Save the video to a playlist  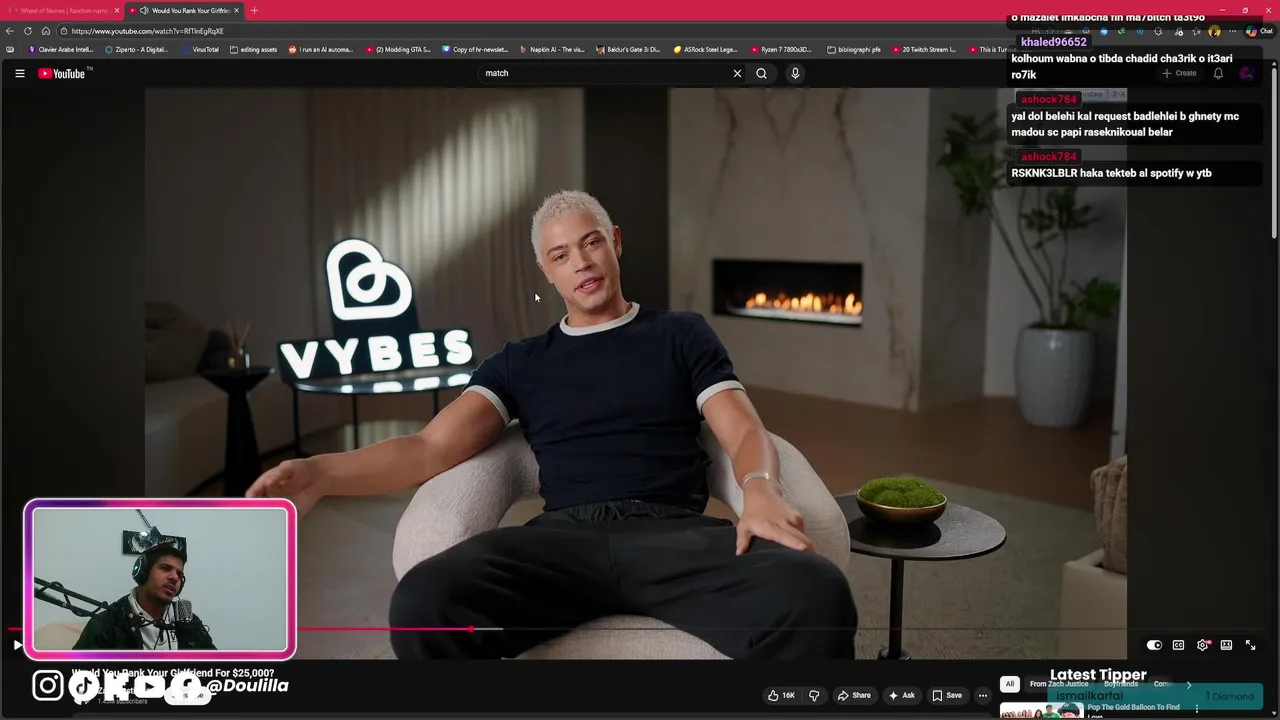tap(947, 695)
